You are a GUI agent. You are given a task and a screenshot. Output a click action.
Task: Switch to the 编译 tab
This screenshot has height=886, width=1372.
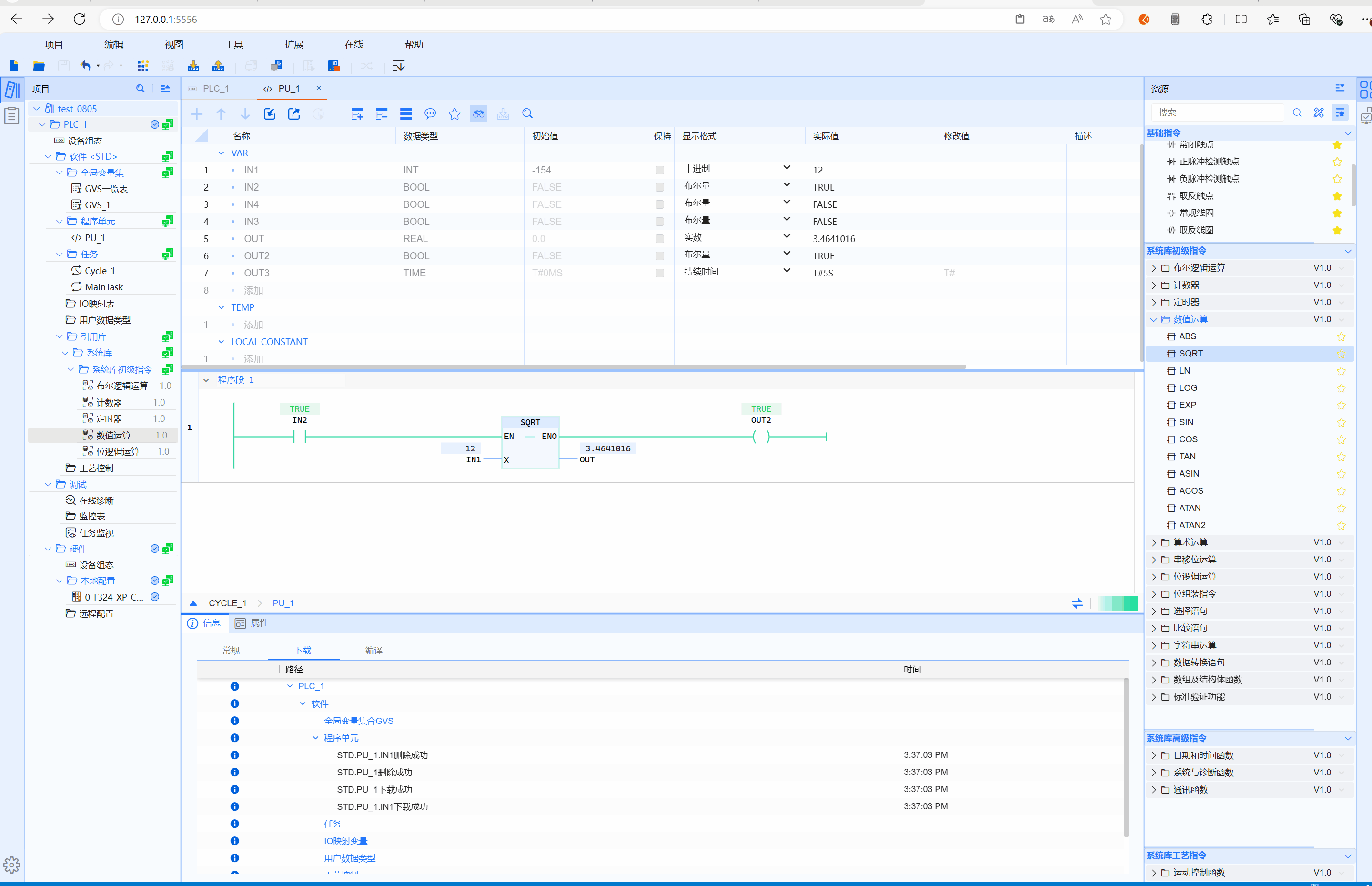click(x=374, y=650)
